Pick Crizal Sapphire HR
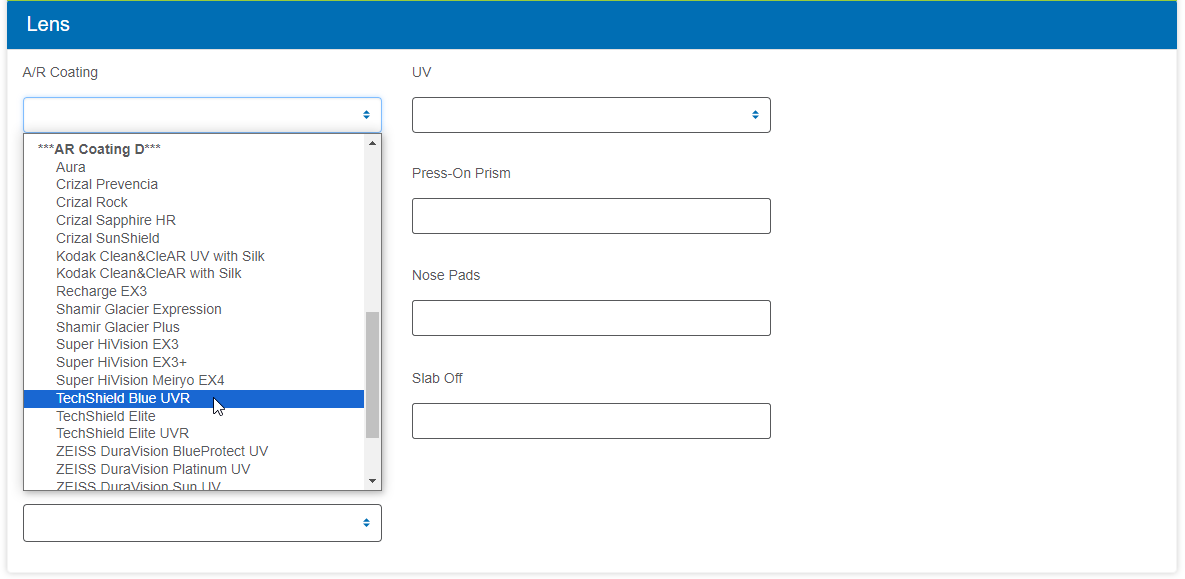The width and height of the screenshot is (1185, 579). 193,221
